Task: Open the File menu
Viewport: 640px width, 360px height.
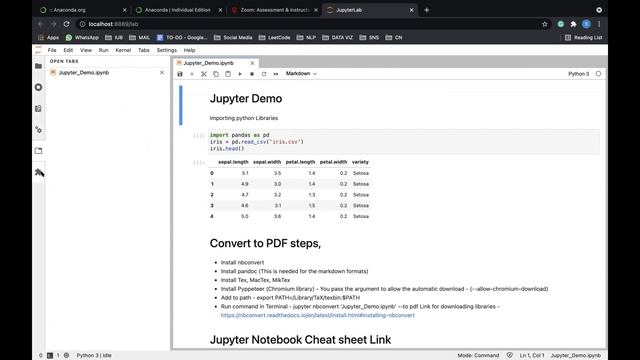Action: click(52, 50)
